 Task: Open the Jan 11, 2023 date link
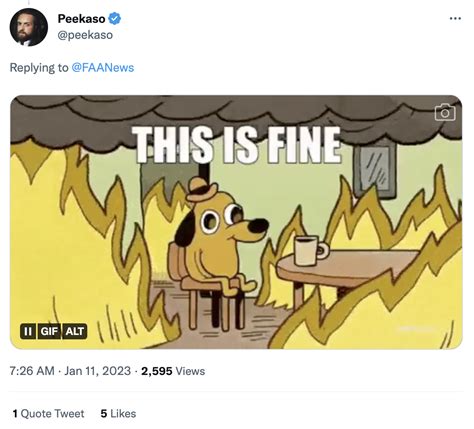(x=97, y=371)
